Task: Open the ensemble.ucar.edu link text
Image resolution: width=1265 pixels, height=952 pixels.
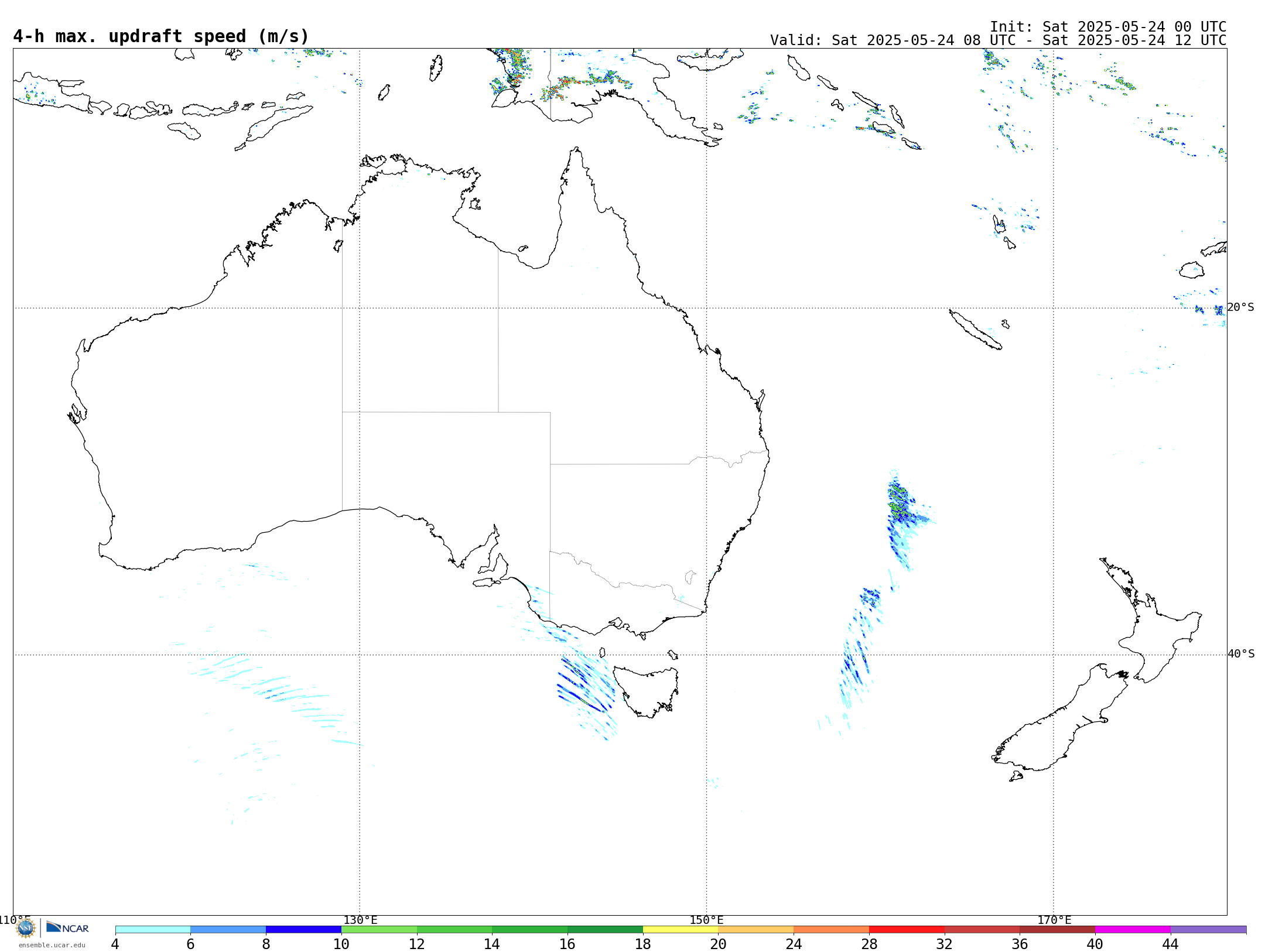Action: pyautogui.click(x=52, y=945)
